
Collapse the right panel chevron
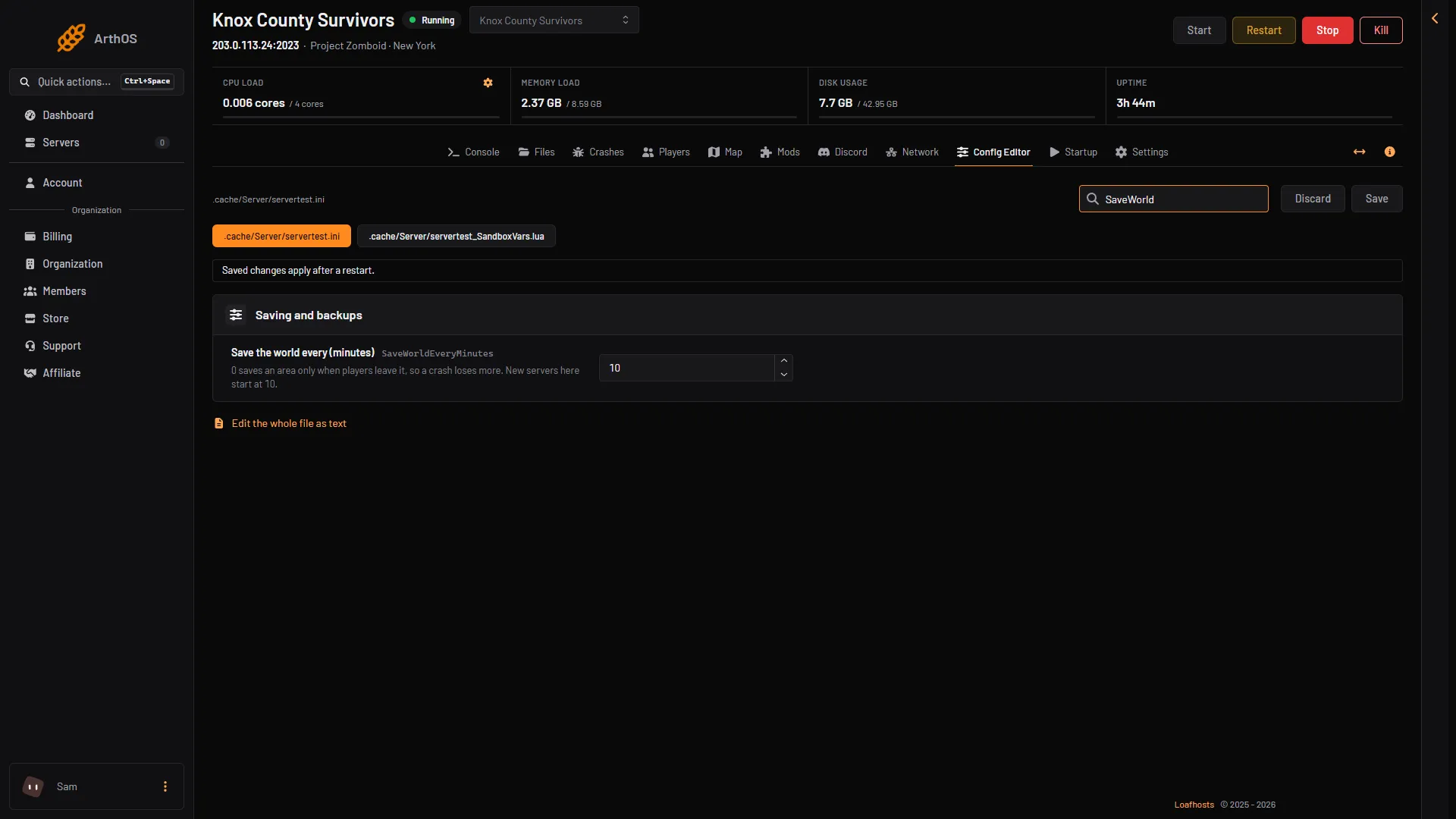pyautogui.click(x=1435, y=18)
